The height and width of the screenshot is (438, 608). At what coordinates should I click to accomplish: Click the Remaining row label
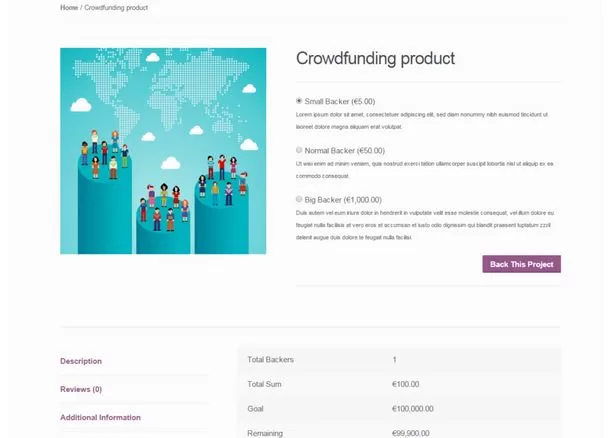(265, 433)
